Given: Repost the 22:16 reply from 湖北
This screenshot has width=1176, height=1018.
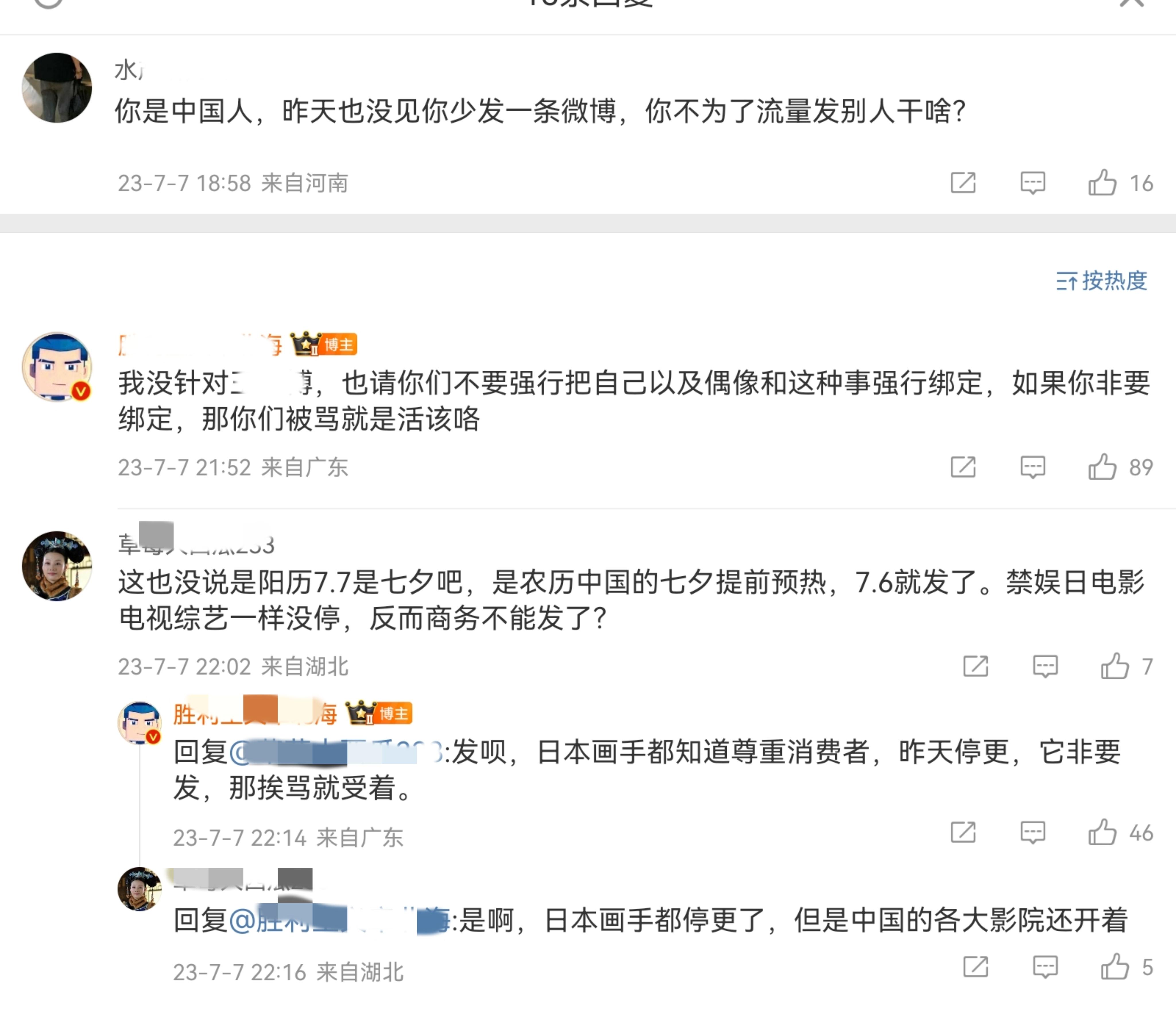Looking at the screenshot, I should (975, 967).
